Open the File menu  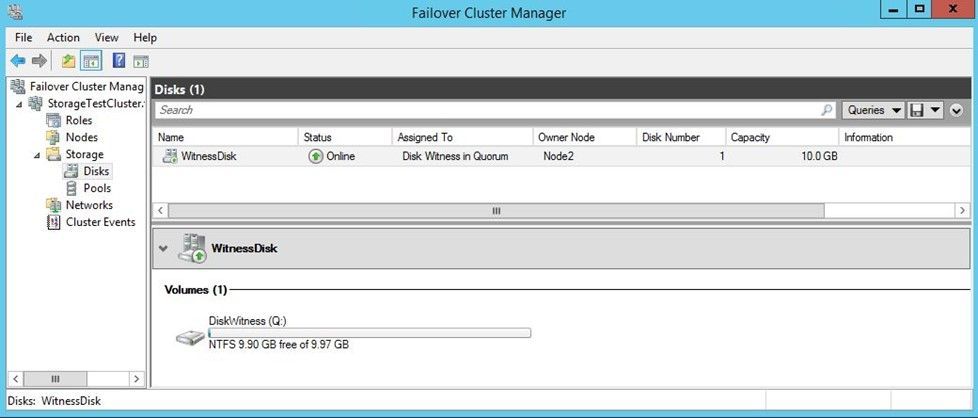[23, 37]
